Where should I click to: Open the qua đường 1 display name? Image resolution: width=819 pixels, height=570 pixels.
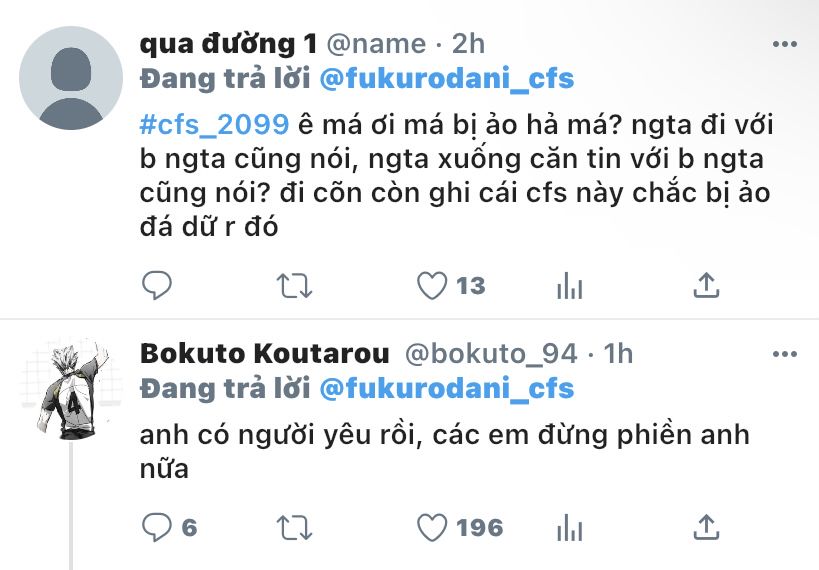click(228, 44)
